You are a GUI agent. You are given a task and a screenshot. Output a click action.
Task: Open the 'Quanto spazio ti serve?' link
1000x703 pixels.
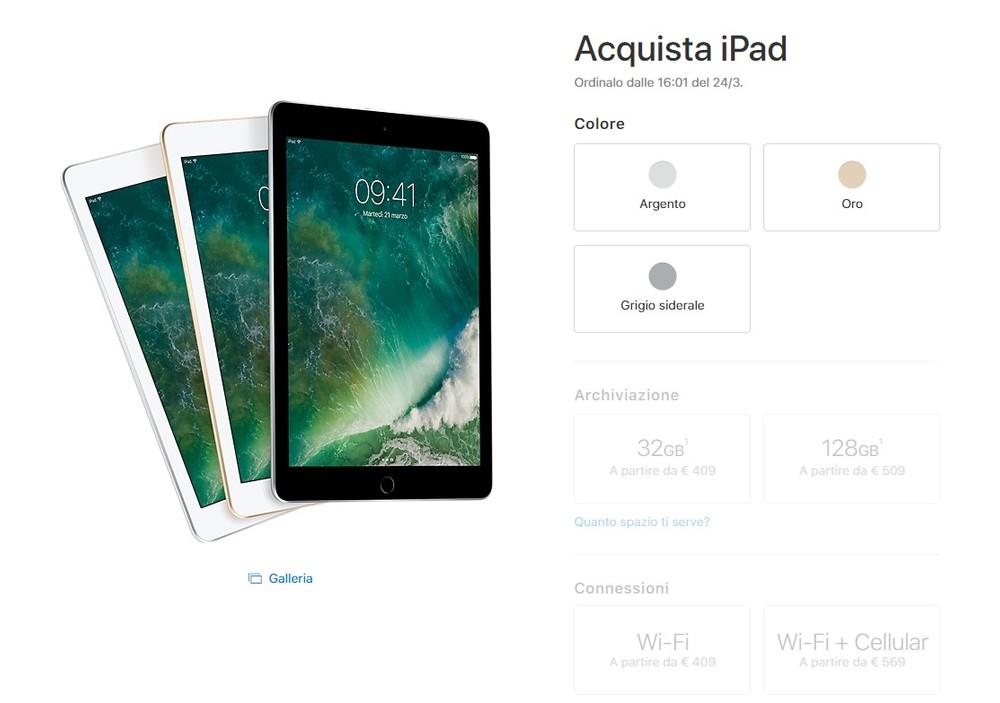click(x=642, y=522)
